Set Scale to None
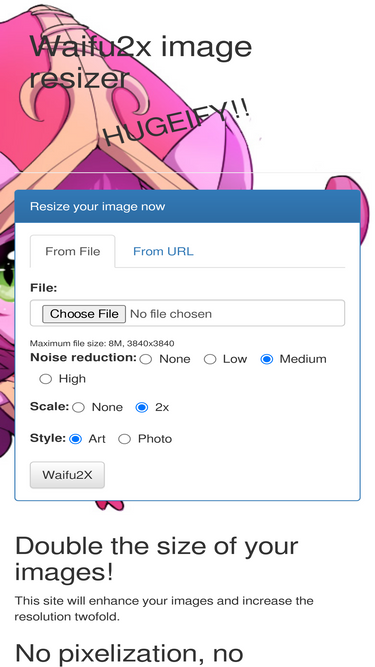This screenshot has width=375, height=667. coord(78,408)
